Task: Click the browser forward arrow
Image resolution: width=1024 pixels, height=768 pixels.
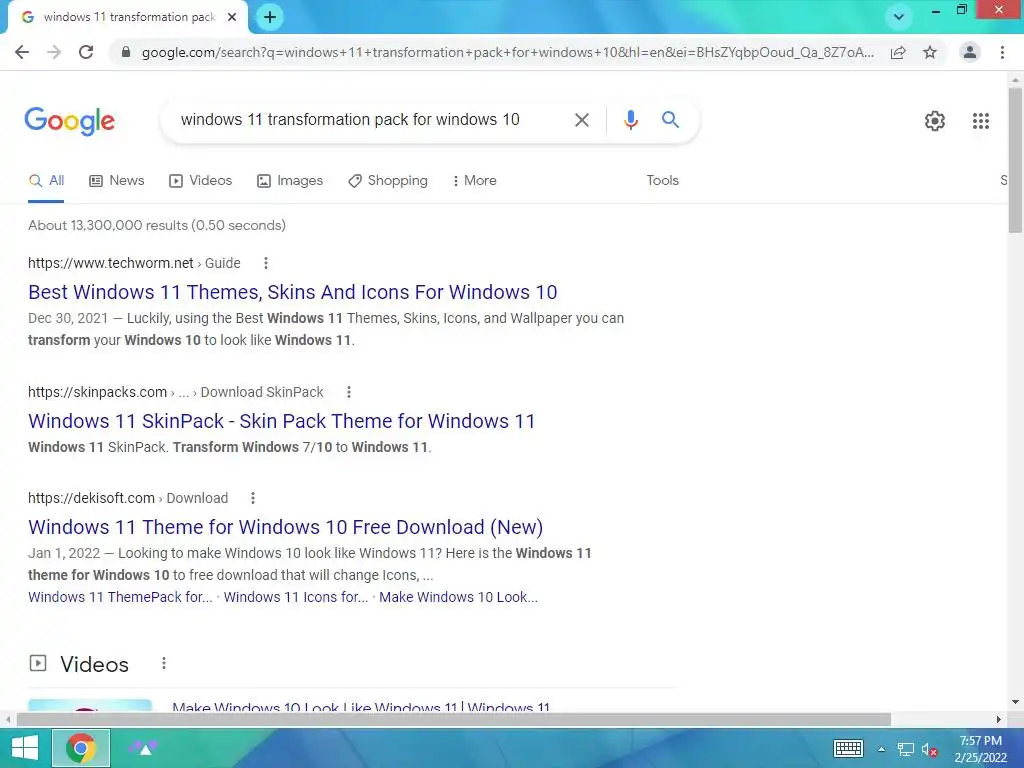Action: click(54, 52)
